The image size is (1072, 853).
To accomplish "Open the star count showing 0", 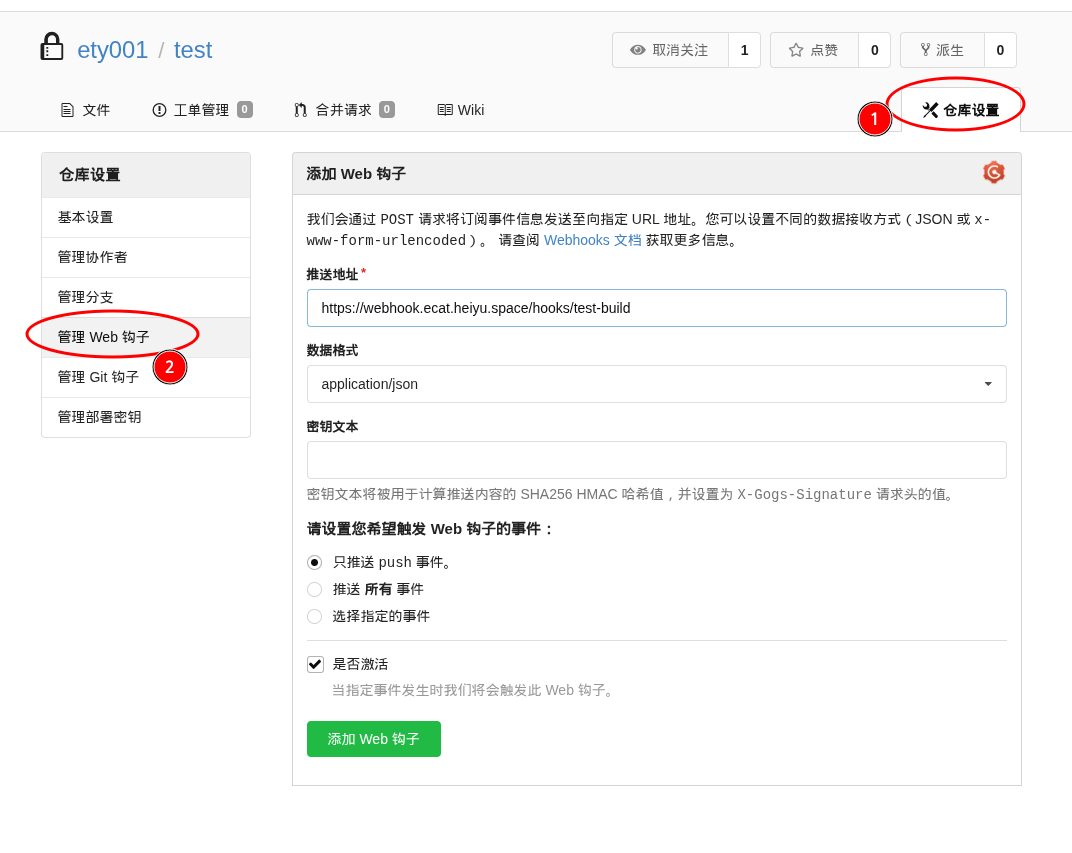I will [874, 50].
